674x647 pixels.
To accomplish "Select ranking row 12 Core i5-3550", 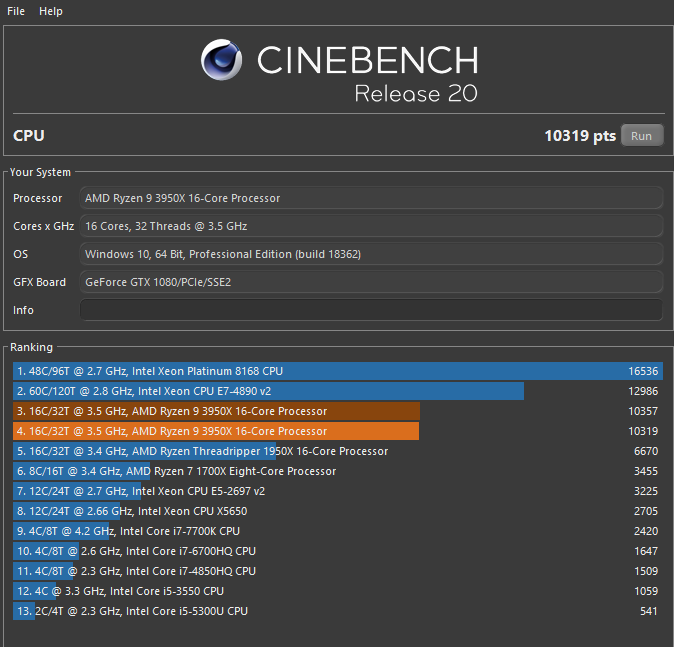I will click(337, 591).
